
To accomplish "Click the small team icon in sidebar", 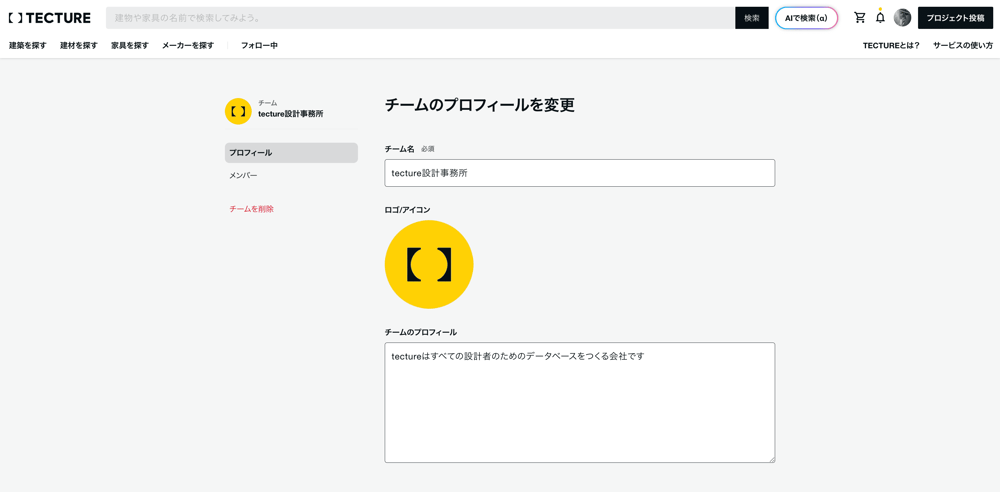I will (238, 111).
